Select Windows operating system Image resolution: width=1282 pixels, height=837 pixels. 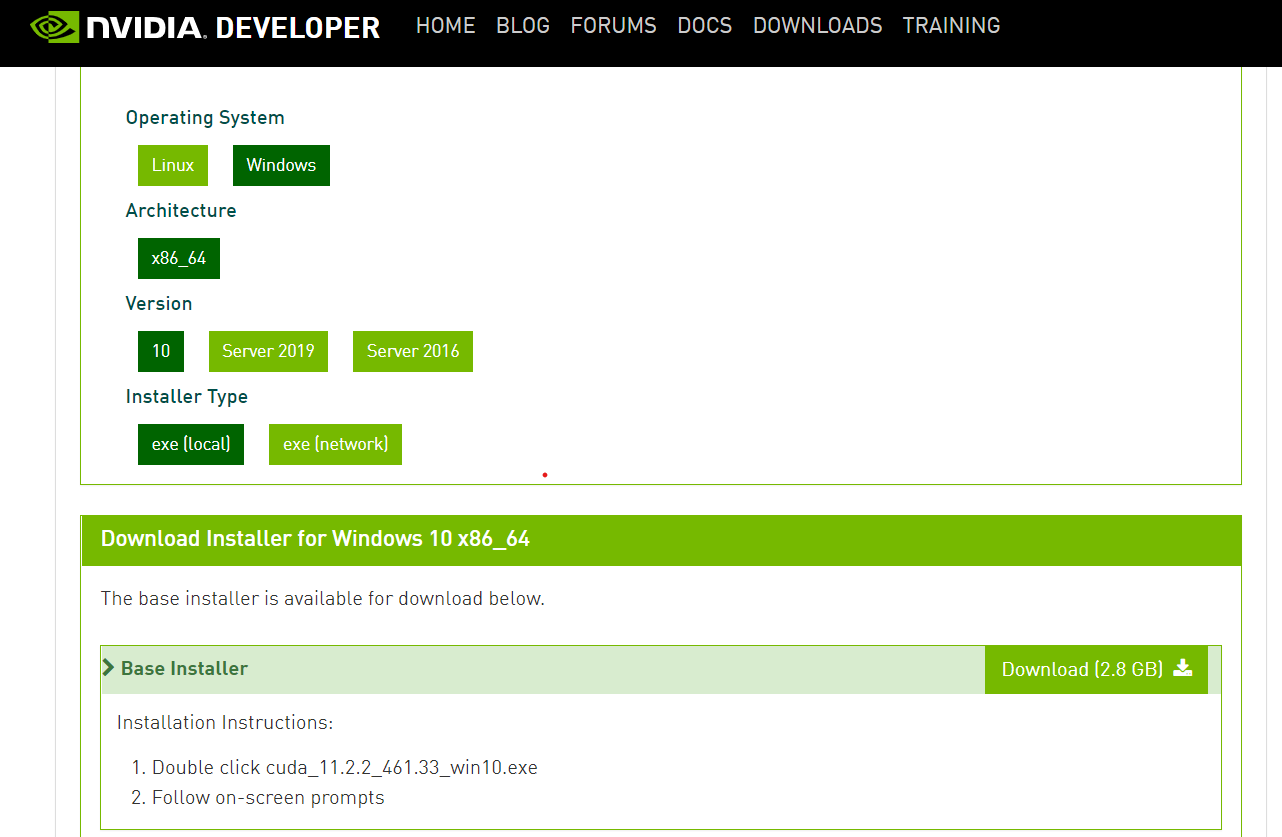tap(281, 165)
